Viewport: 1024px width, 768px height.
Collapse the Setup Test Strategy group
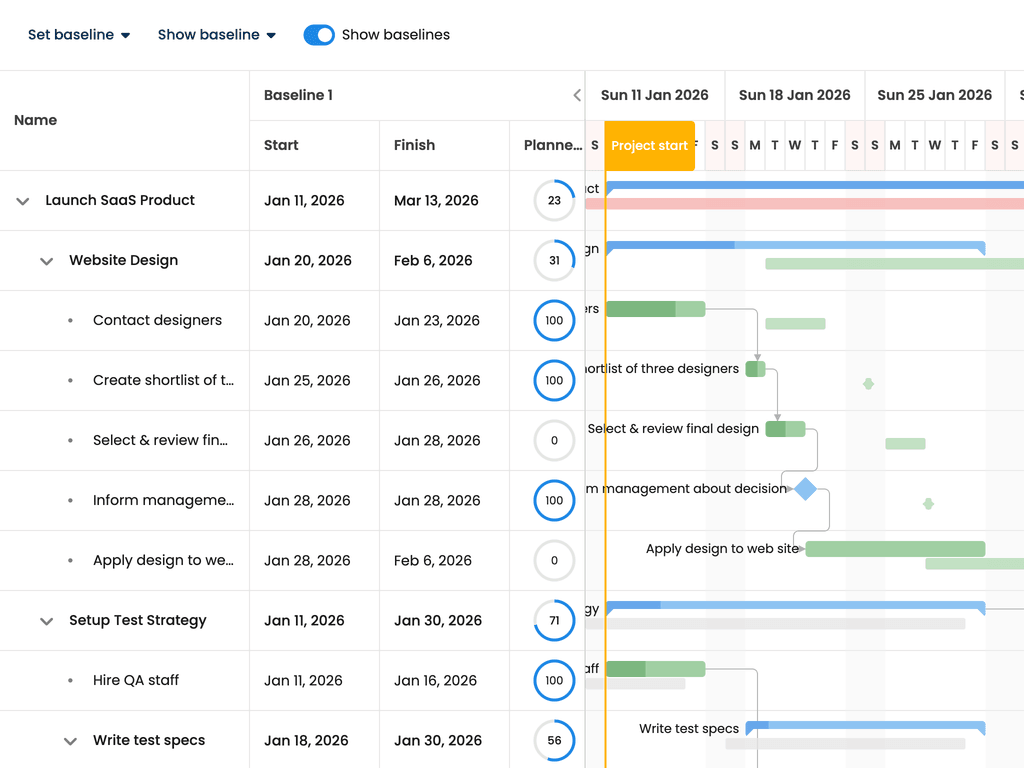[46, 621]
